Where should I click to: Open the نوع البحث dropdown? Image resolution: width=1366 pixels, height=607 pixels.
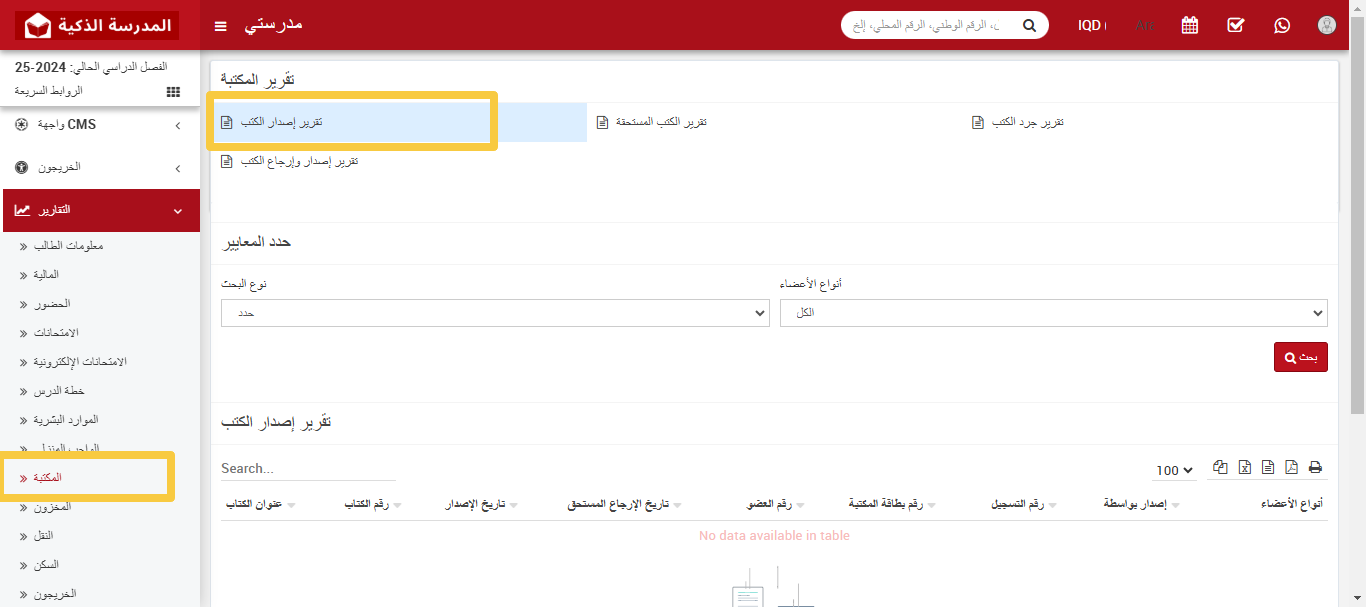[495, 312]
